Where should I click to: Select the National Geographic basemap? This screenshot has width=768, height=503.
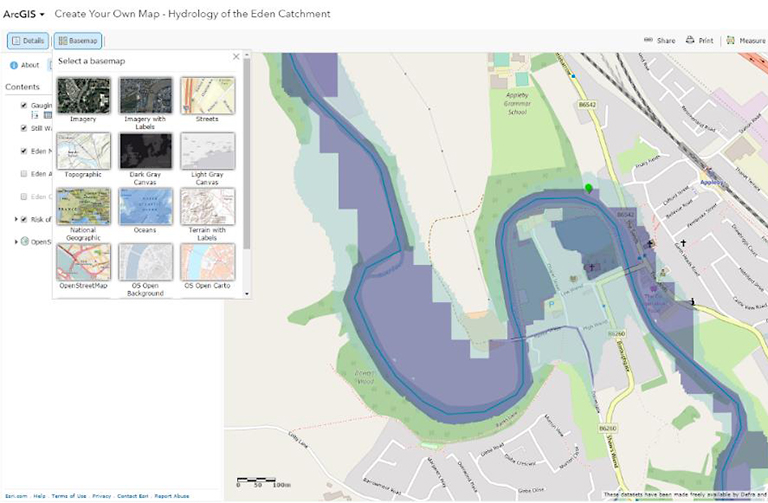[x=83, y=207]
